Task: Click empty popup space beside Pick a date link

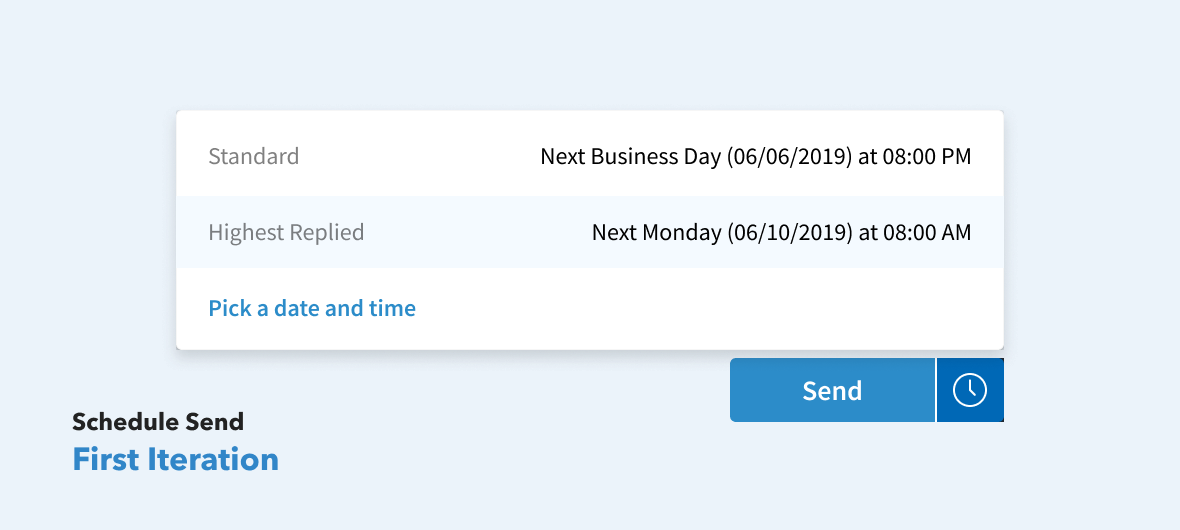Action: tap(707, 309)
